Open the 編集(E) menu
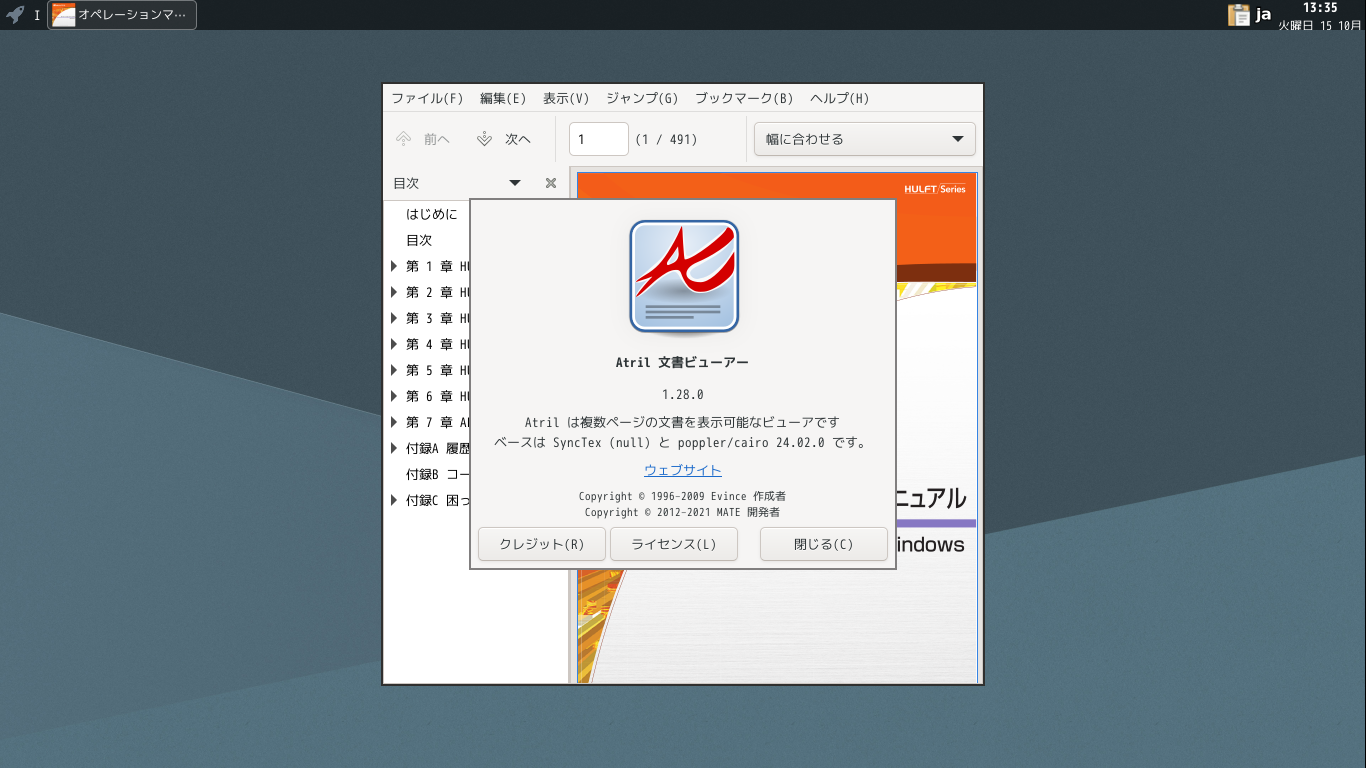 (x=503, y=98)
